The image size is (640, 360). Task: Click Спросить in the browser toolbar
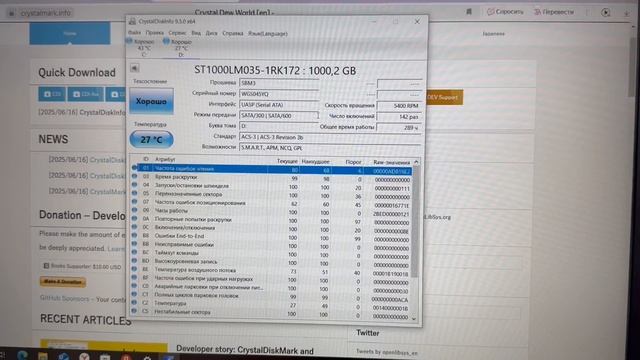[x=505, y=12]
